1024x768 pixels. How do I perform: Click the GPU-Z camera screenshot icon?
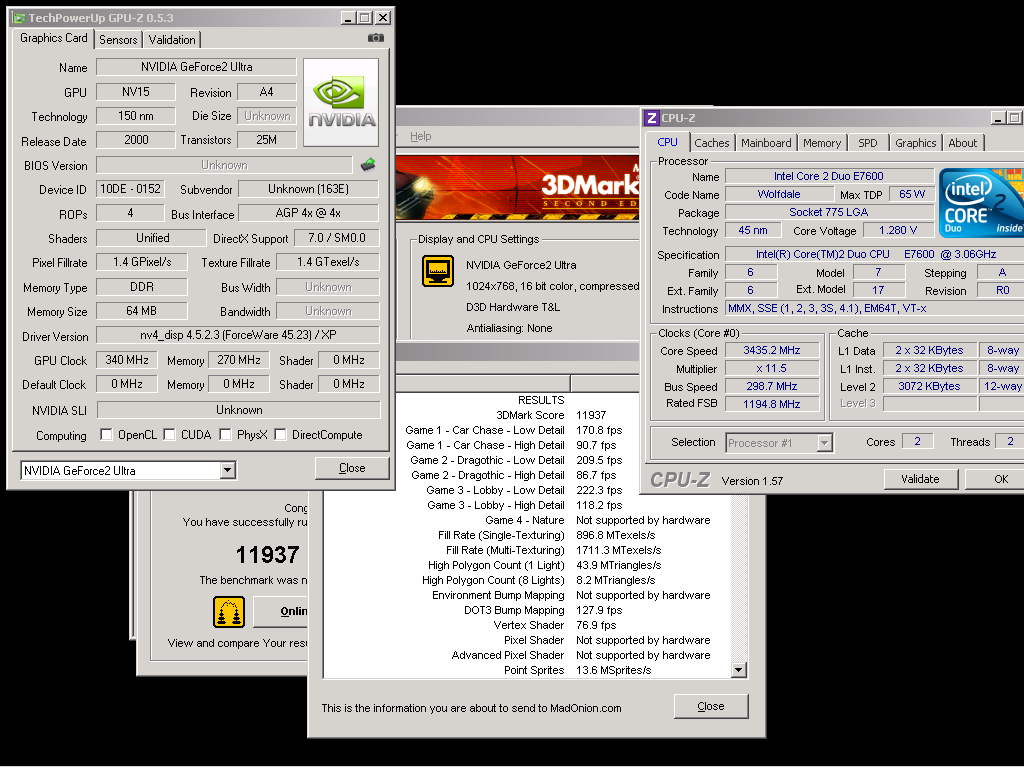point(376,38)
